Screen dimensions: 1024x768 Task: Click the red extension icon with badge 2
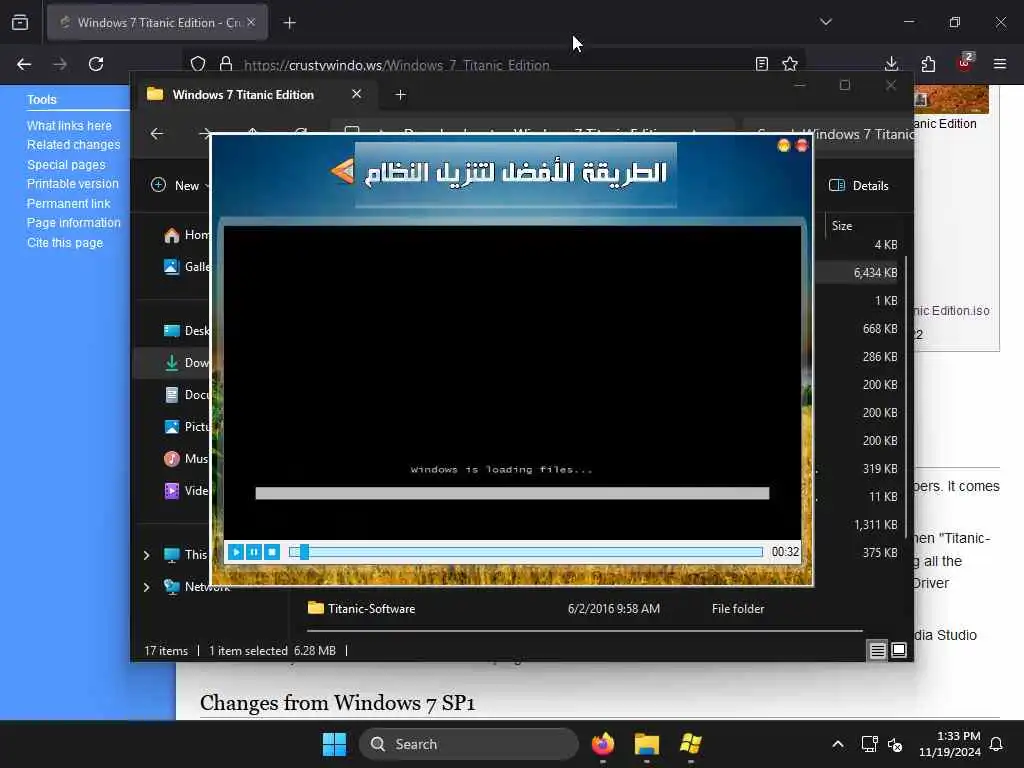tap(965, 63)
